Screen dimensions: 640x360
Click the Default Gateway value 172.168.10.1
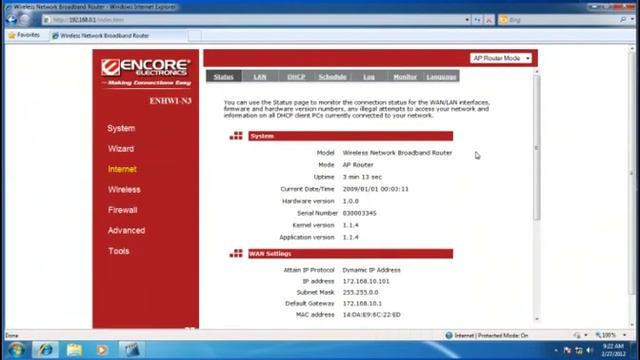coord(362,303)
